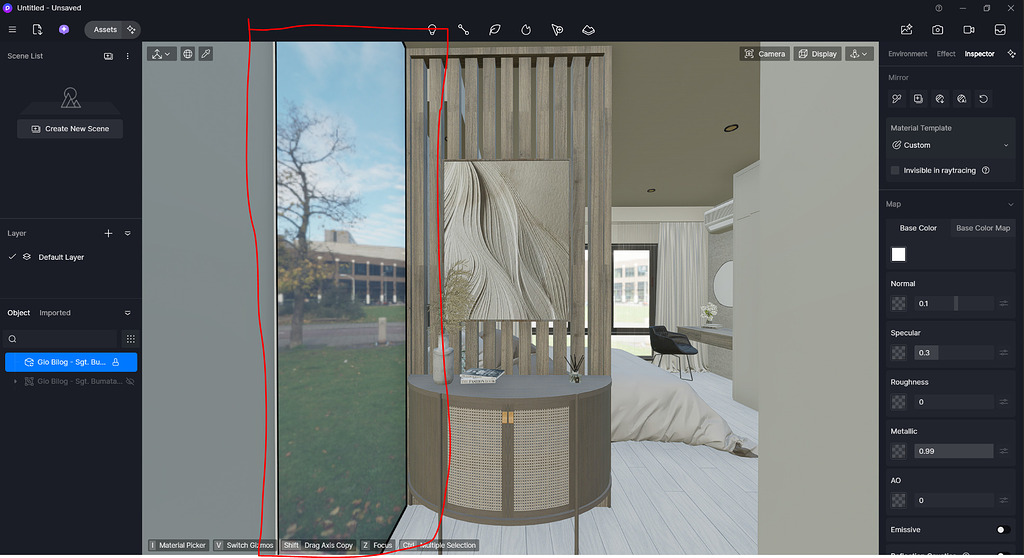Image resolution: width=1024 pixels, height=558 pixels.
Task: Switch to the Imported tab
Action: [x=55, y=313]
